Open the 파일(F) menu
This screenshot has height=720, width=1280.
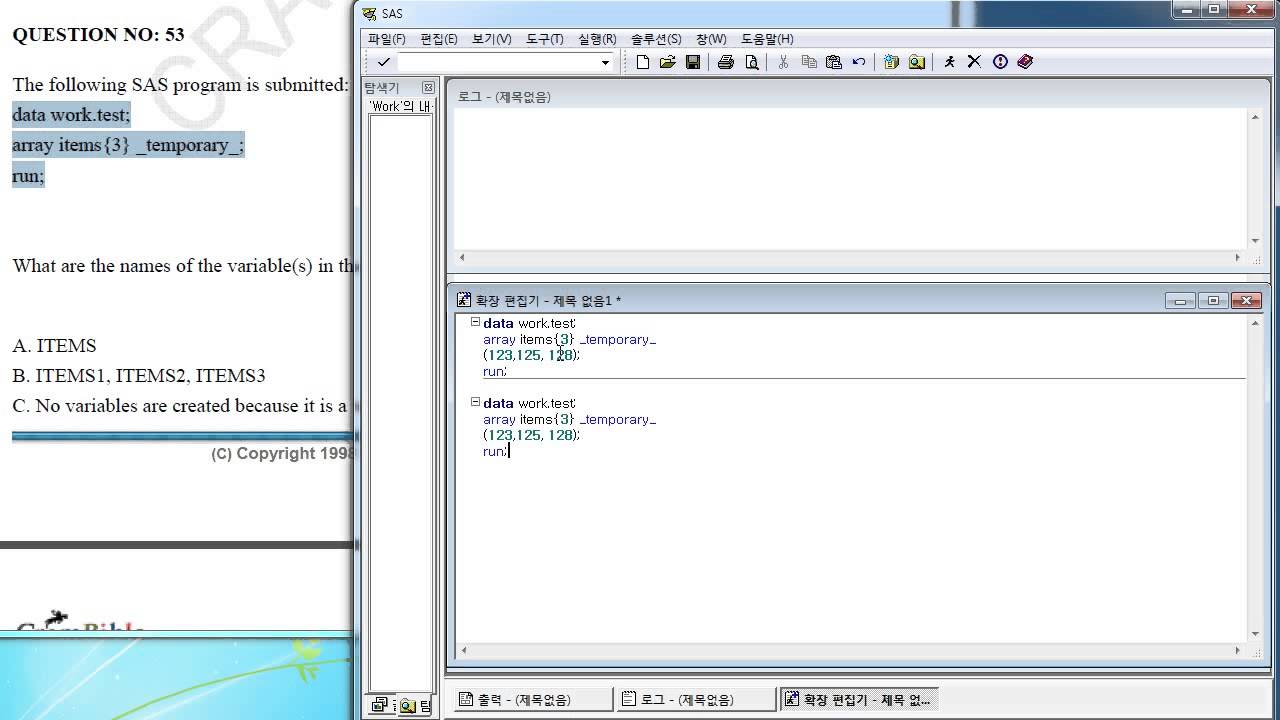pos(387,39)
